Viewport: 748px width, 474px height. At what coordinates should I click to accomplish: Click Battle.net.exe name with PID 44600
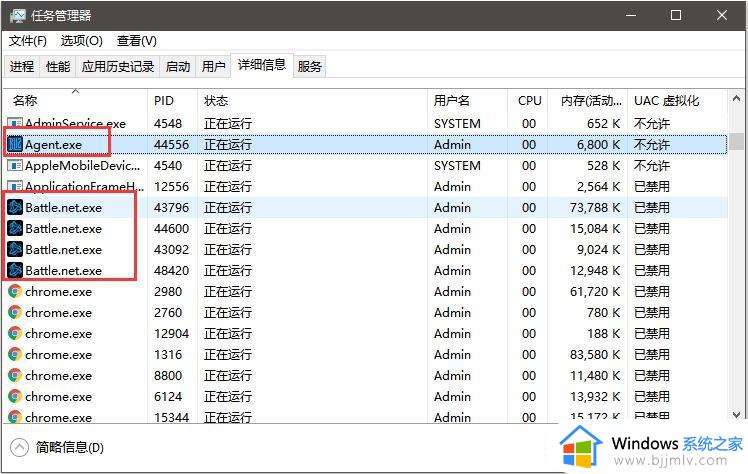[x=63, y=229]
